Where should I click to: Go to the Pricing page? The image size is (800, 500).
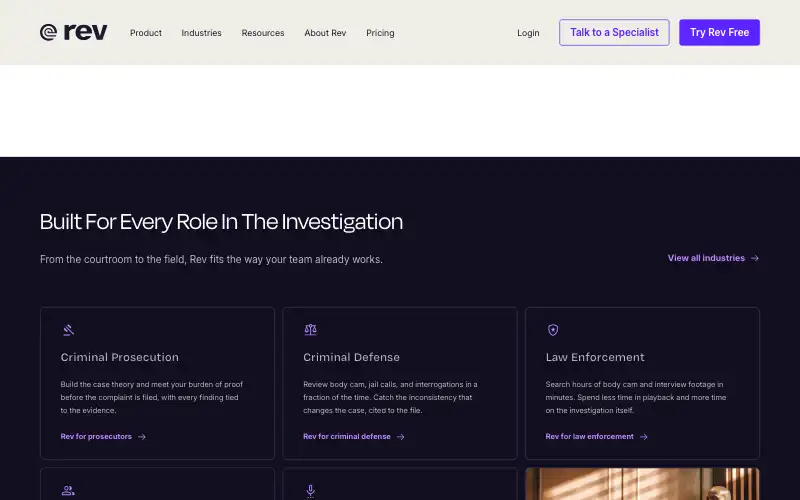click(380, 33)
